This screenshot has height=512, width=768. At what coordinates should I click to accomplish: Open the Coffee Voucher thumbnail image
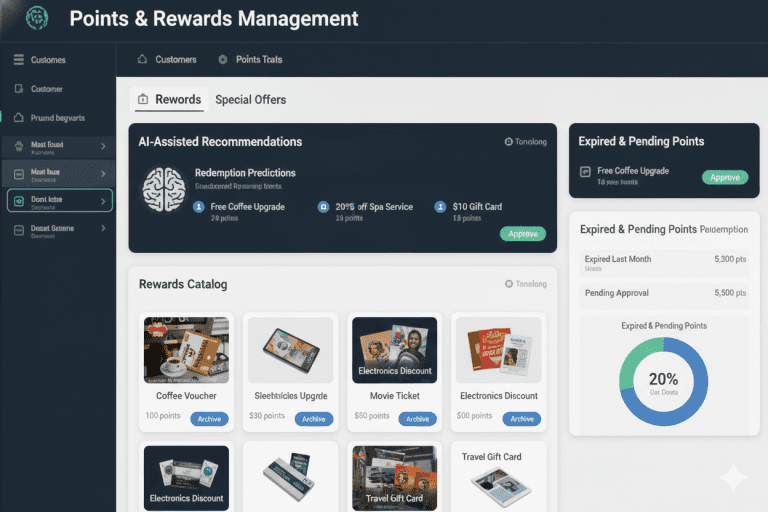186,350
